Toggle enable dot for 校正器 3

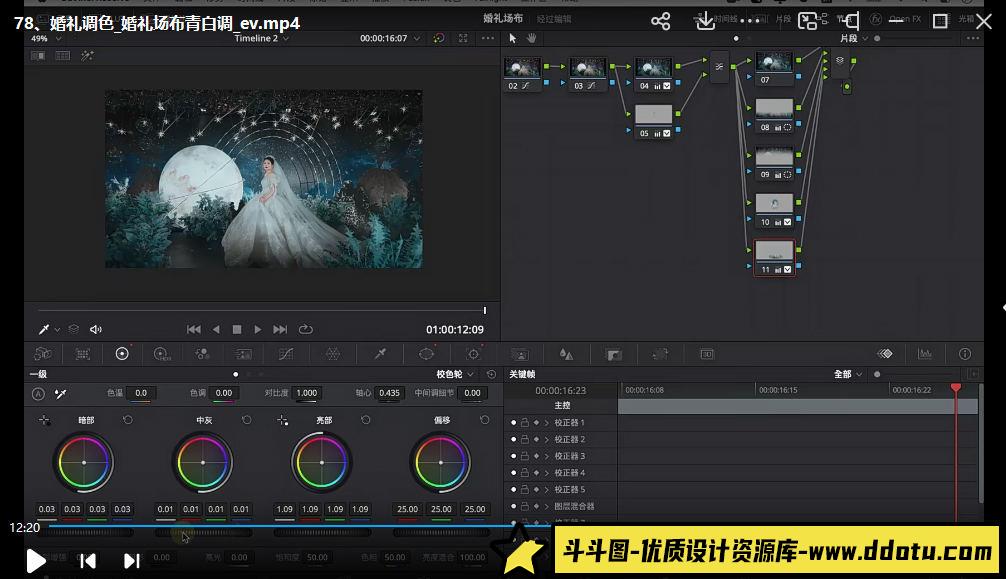pos(513,456)
